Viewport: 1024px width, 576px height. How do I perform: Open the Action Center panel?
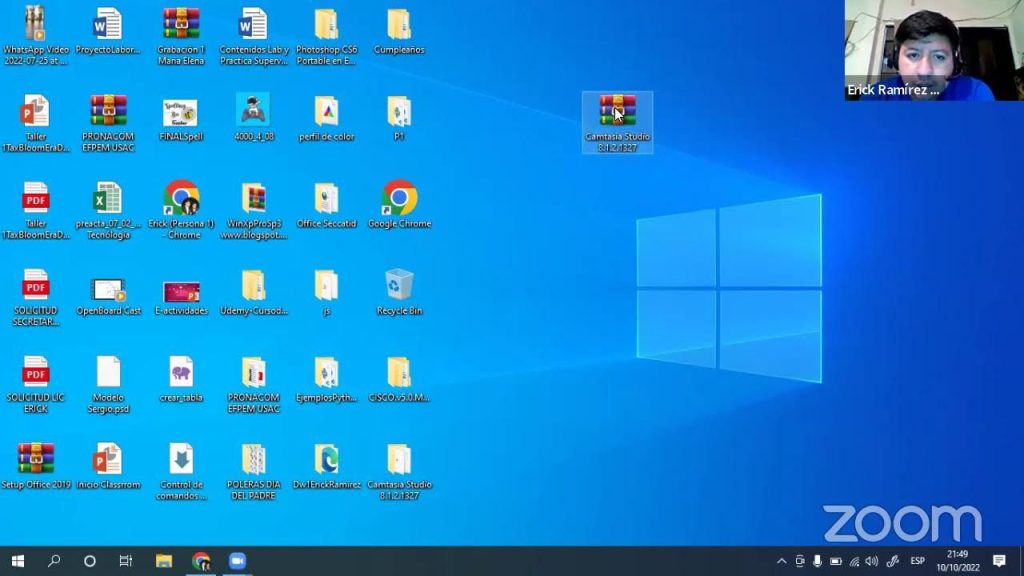(1000, 560)
